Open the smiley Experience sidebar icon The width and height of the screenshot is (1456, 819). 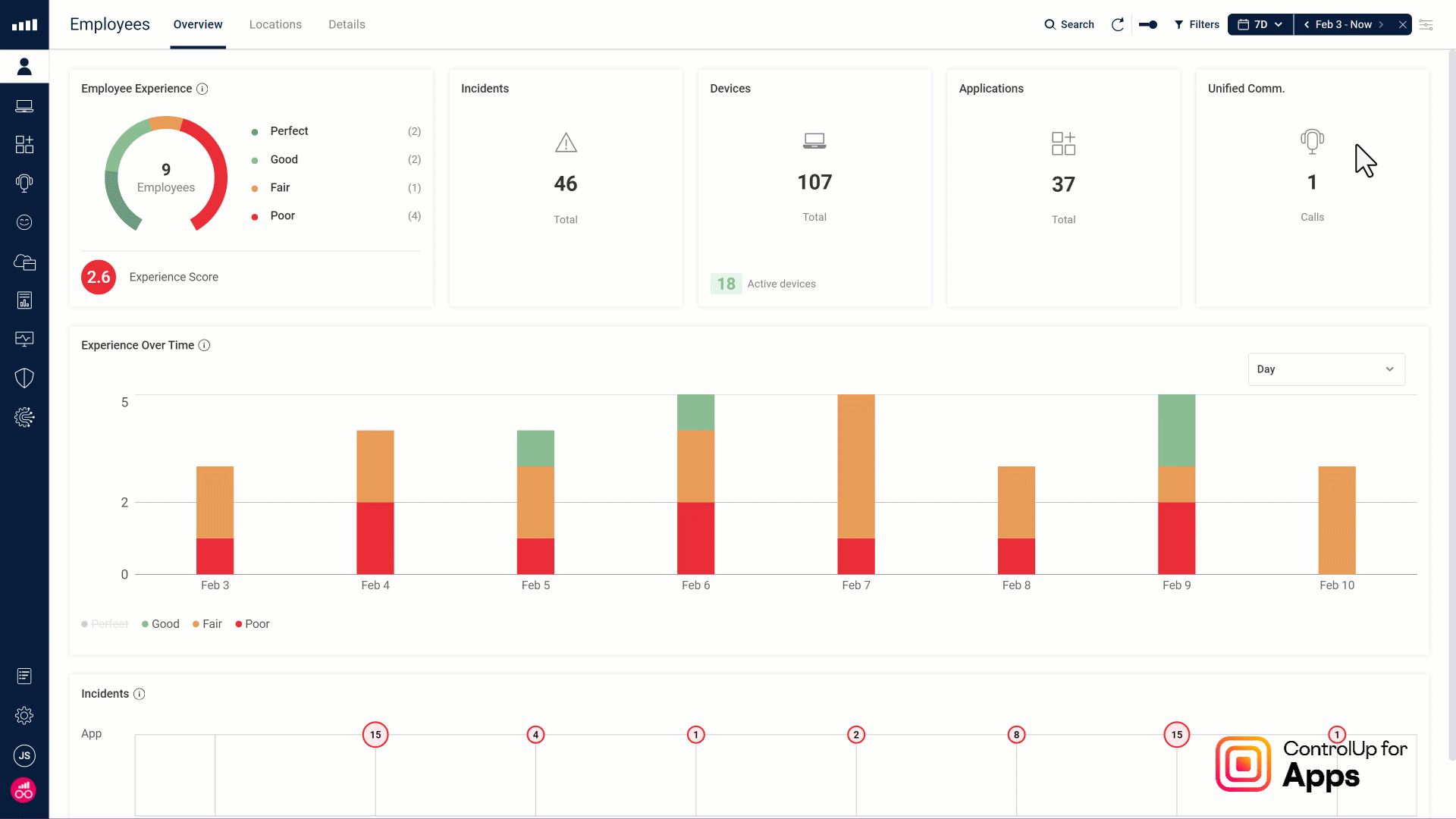[x=24, y=222]
